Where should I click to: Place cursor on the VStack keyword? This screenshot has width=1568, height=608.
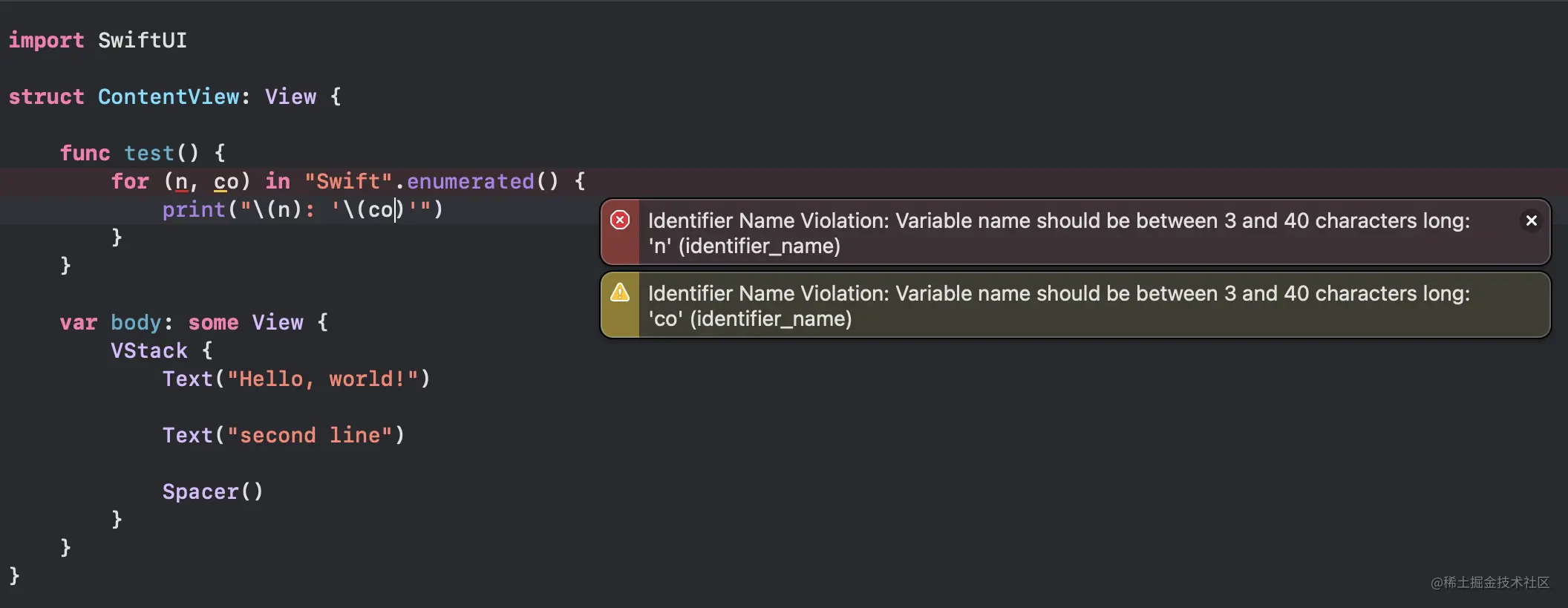pyautogui.click(x=148, y=351)
